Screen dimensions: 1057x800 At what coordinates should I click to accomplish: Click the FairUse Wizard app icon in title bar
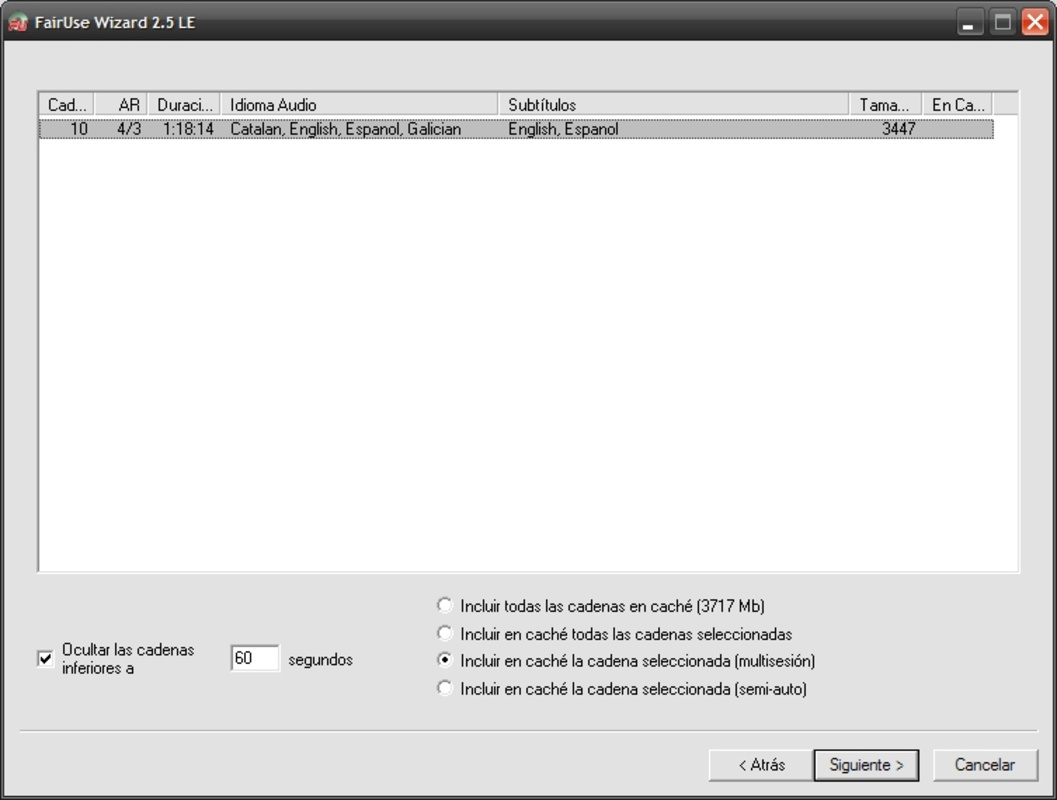pyautogui.click(x=18, y=22)
